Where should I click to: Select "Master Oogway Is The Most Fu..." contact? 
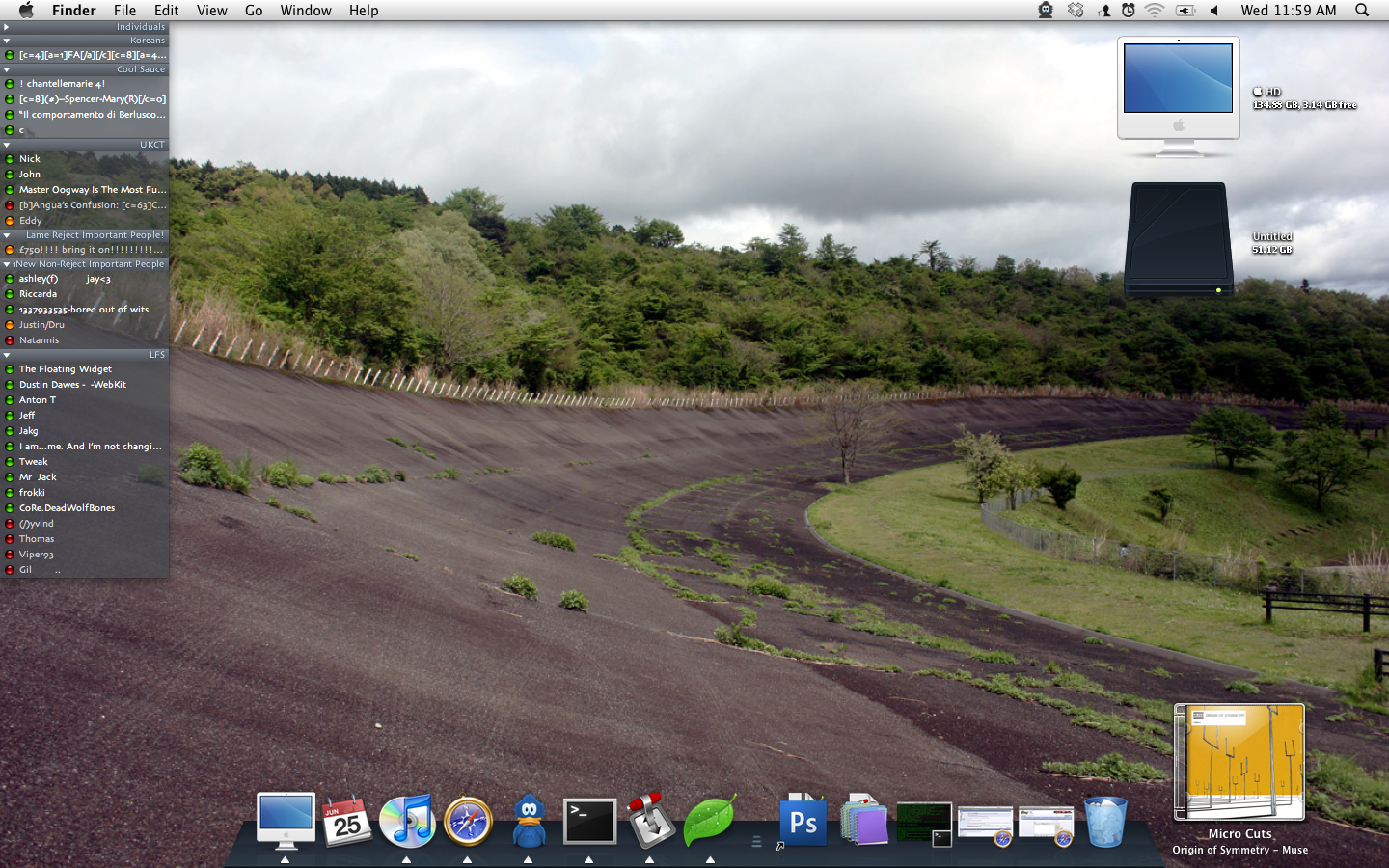85,190
